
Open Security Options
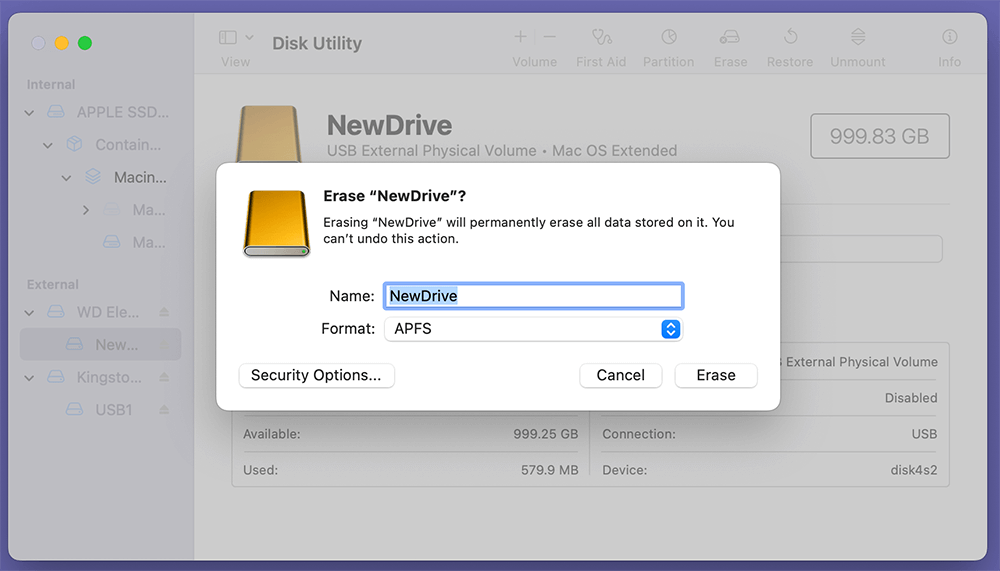316,375
